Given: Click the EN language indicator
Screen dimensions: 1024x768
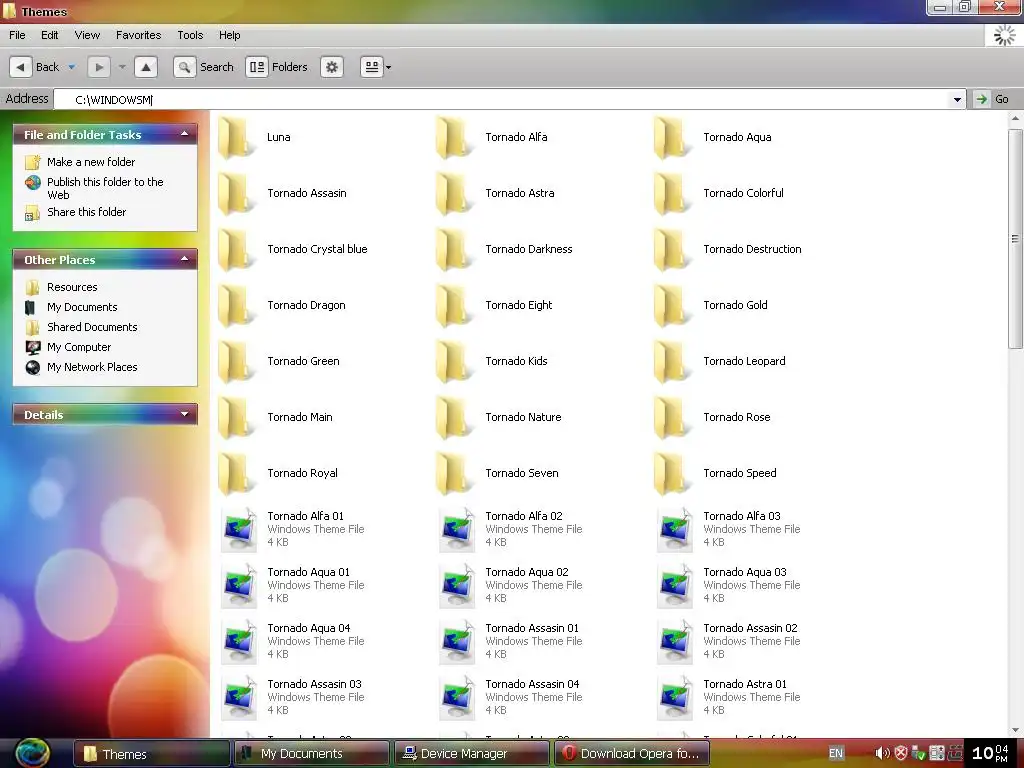Looking at the screenshot, I should 836,754.
